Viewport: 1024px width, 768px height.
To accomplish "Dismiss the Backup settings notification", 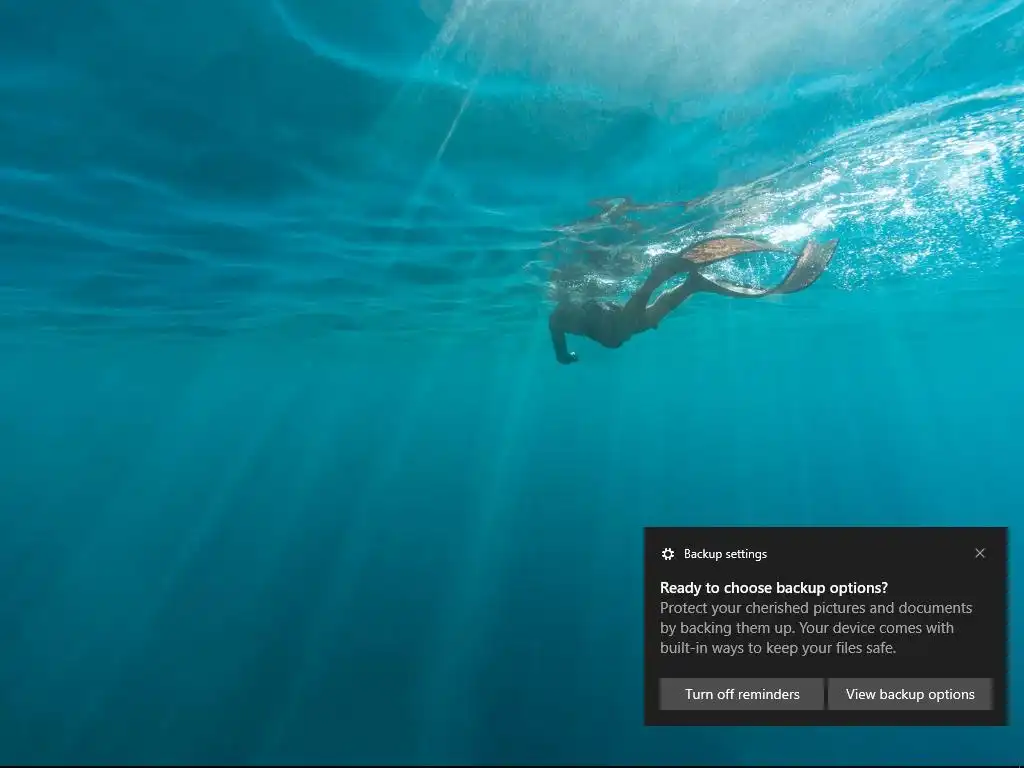I will pyautogui.click(x=980, y=553).
